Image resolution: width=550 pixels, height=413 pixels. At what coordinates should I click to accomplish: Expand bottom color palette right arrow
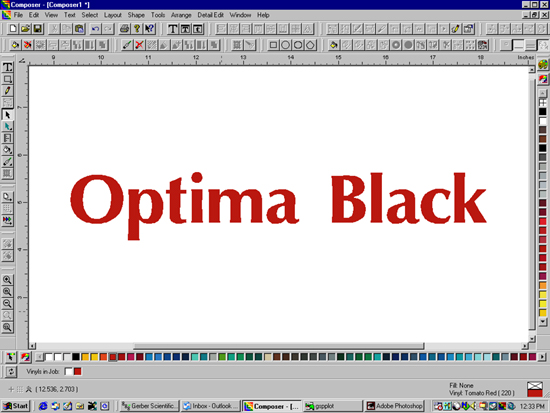click(542, 357)
